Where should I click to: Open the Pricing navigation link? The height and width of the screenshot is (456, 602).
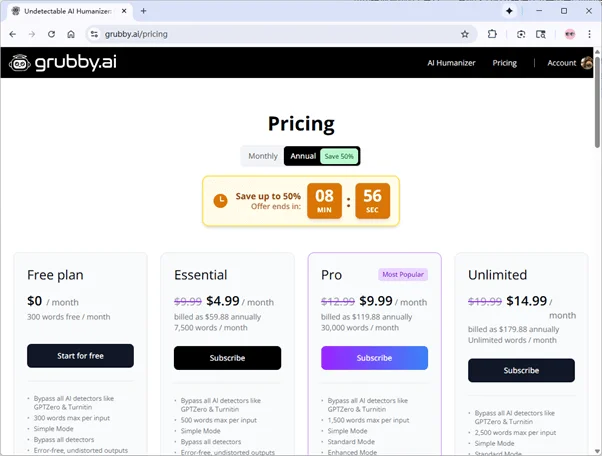505,63
